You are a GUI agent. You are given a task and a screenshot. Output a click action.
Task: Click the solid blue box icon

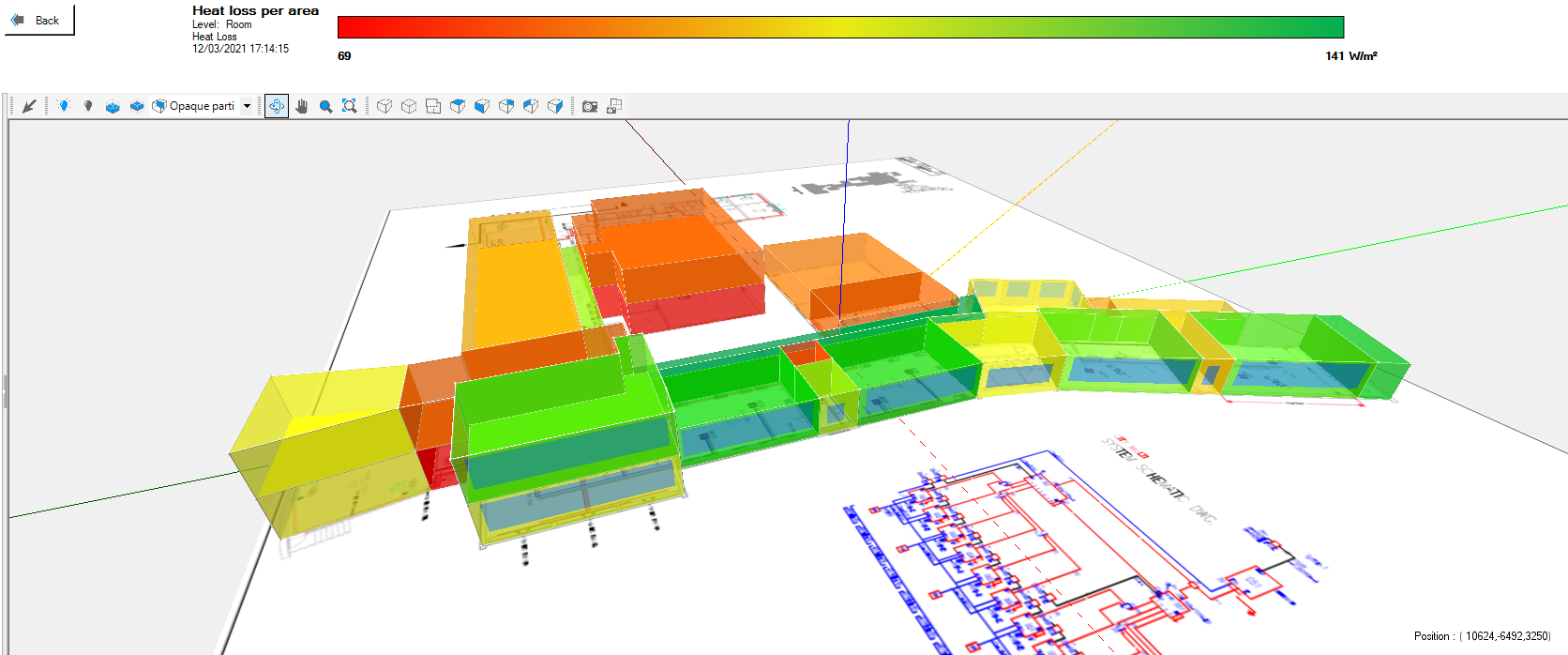[x=137, y=106]
